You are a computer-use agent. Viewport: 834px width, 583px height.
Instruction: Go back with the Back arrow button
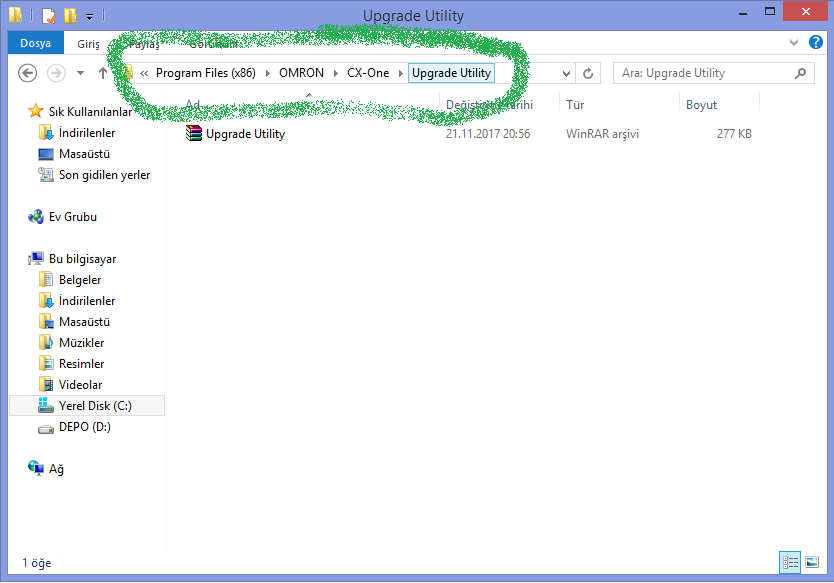click(x=28, y=73)
